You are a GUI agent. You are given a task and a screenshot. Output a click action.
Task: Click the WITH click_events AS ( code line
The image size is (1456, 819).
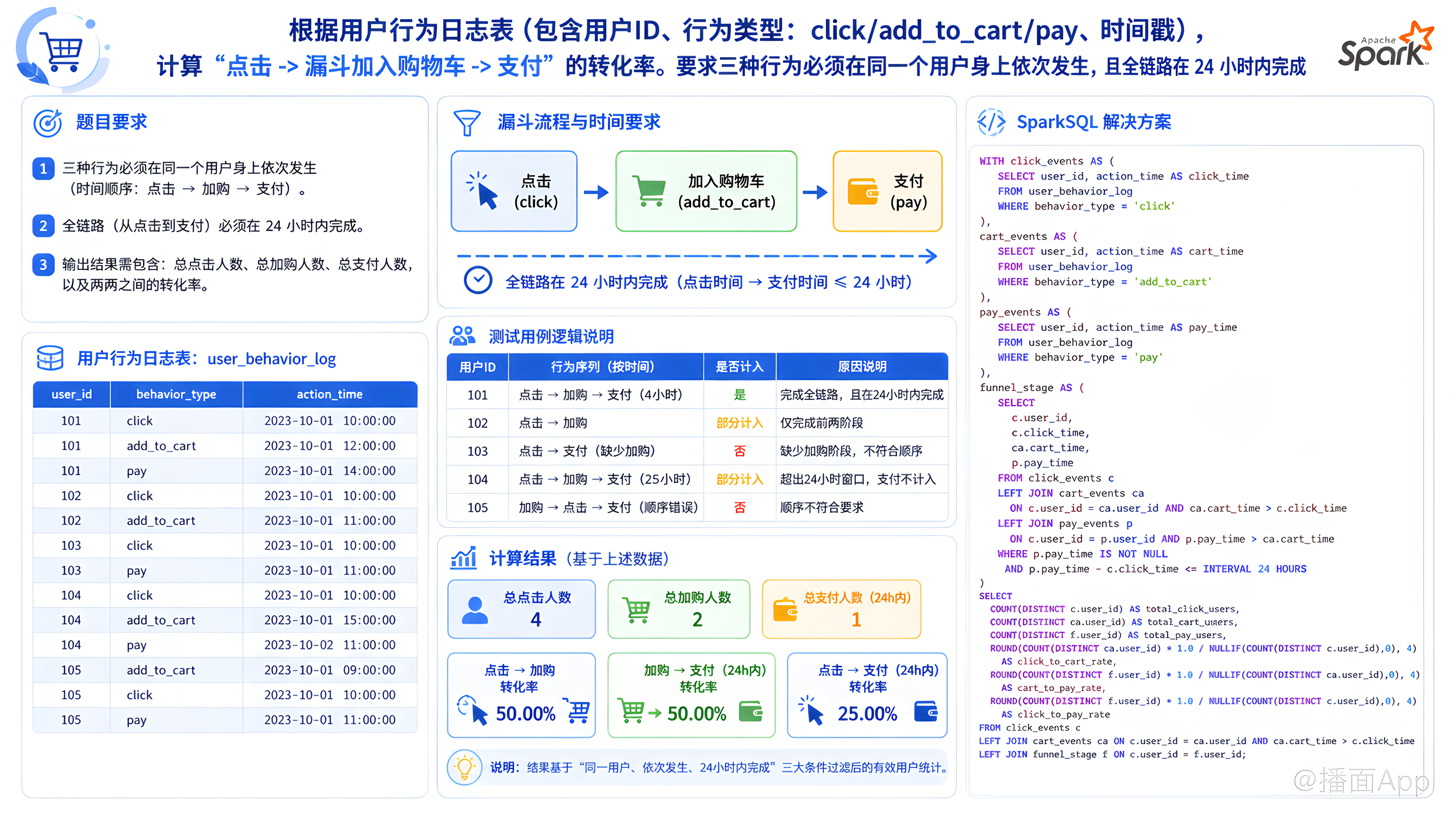[x=1047, y=161]
